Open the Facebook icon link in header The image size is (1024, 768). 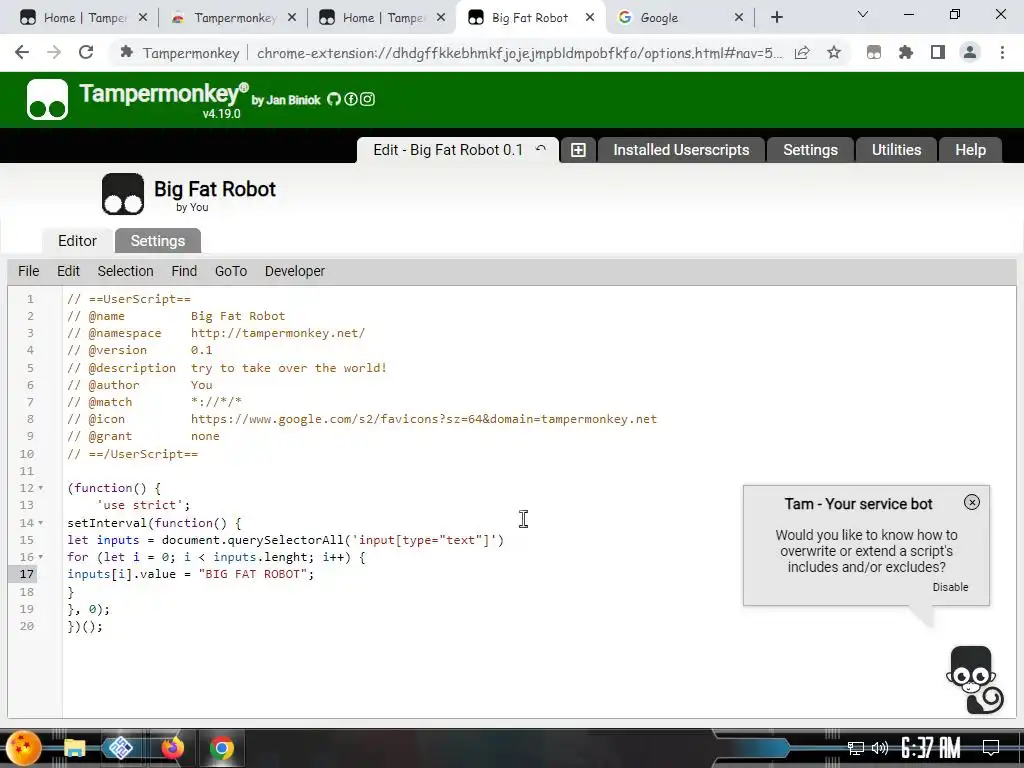(351, 99)
